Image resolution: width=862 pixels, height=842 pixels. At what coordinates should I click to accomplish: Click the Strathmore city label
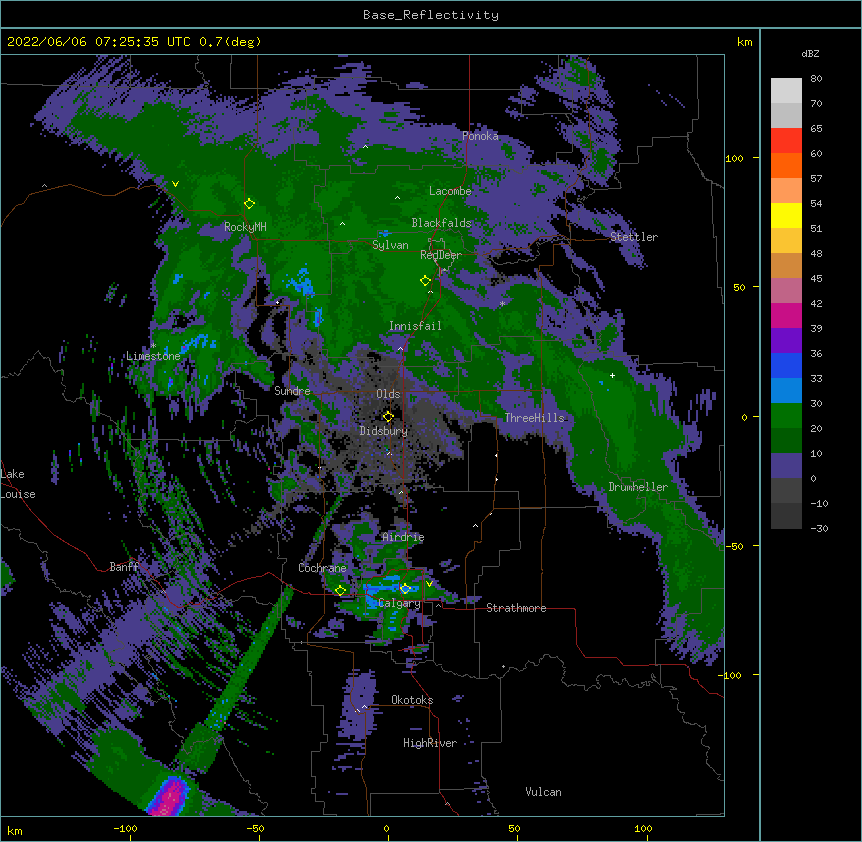(516, 608)
